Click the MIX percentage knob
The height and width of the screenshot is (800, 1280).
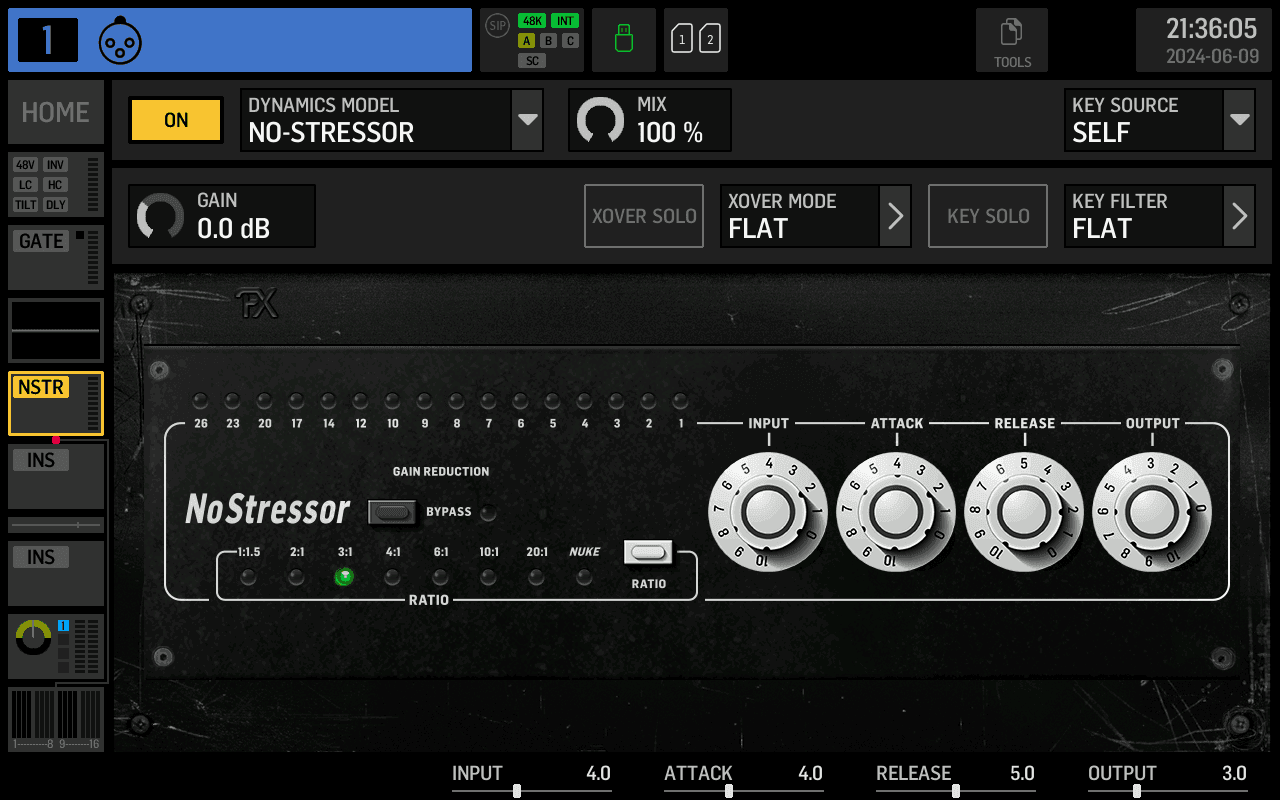coord(600,120)
